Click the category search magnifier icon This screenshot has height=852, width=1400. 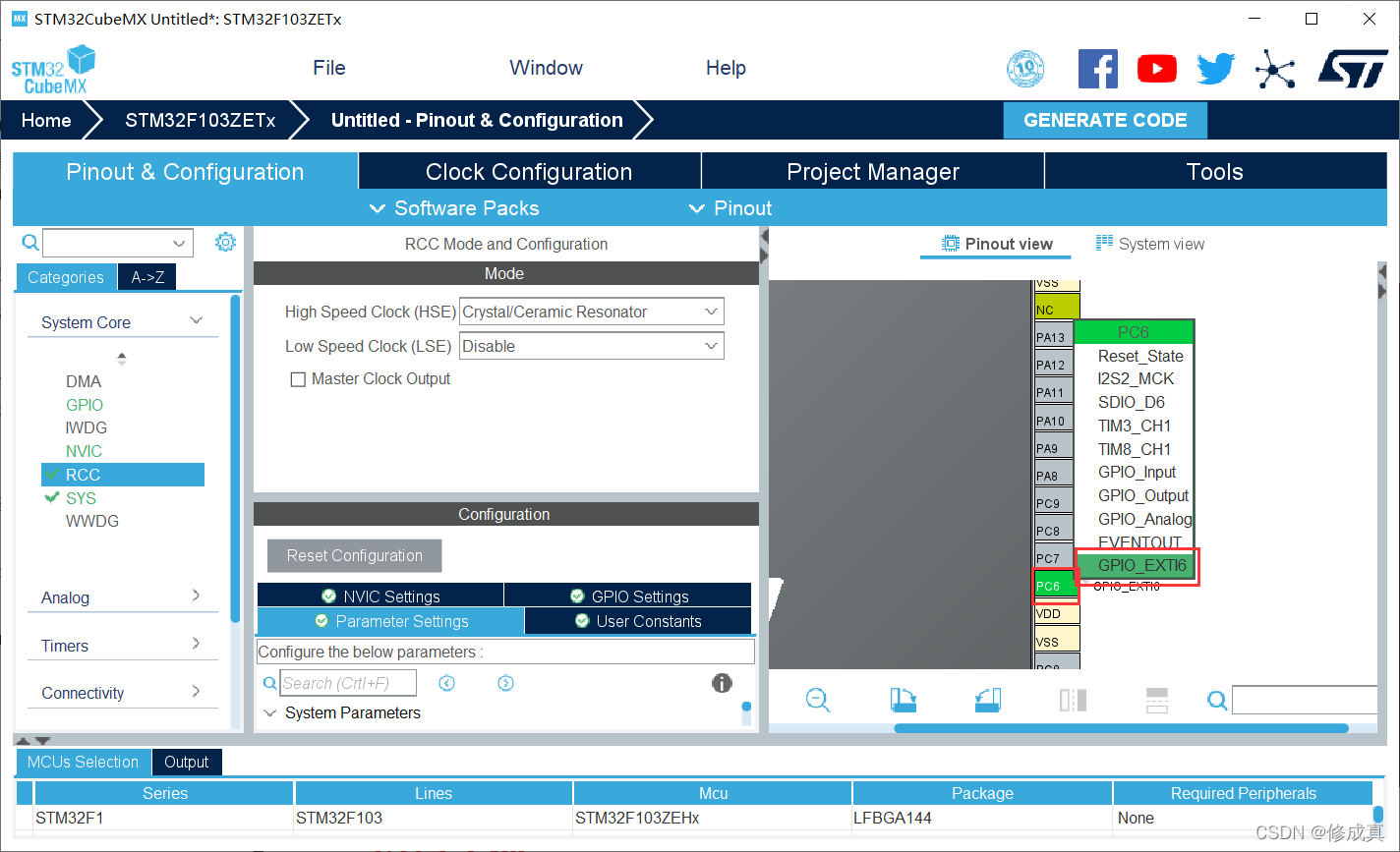pos(30,243)
